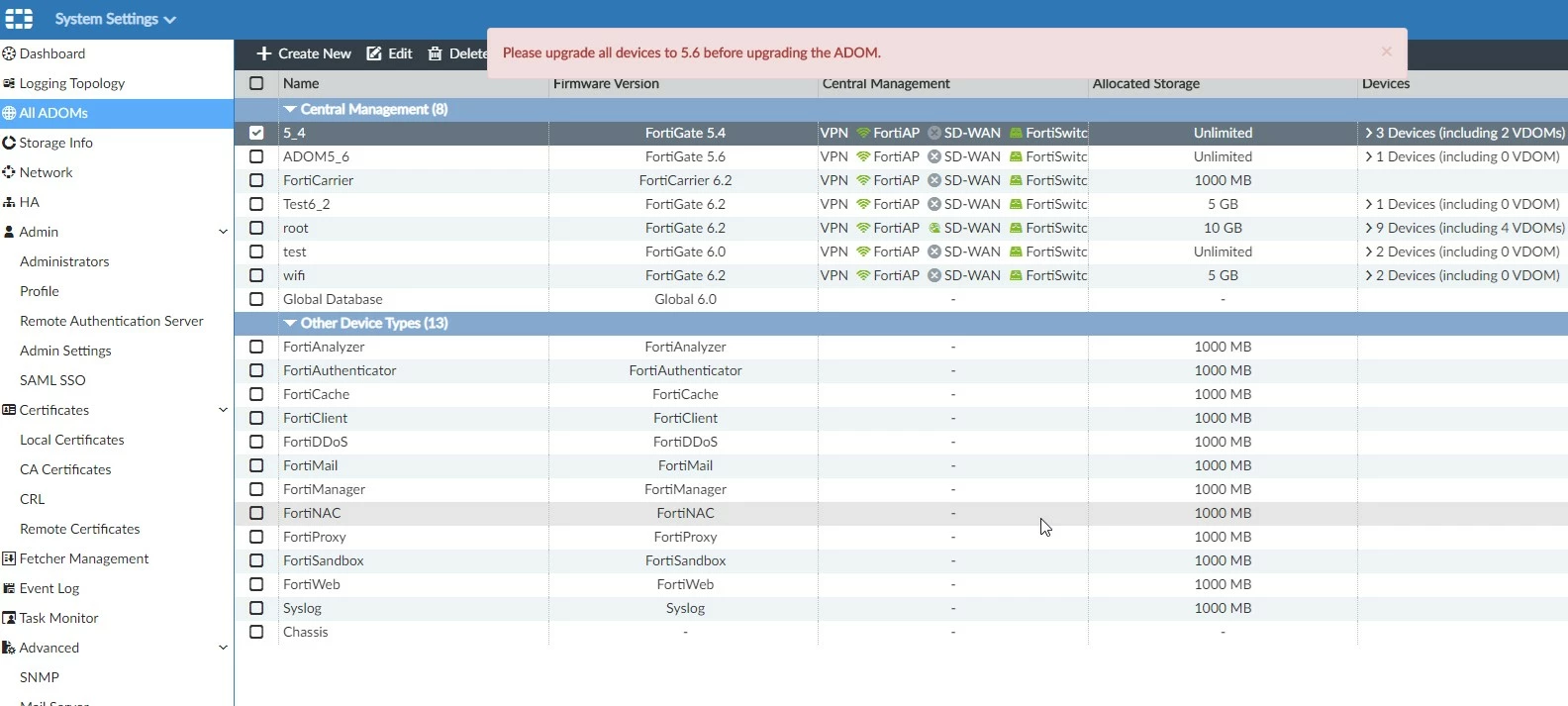Viewport: 1568px width, 706px height.
Task: Expand devices list for Test6_2 ADOM
Action: point(1369,204)
